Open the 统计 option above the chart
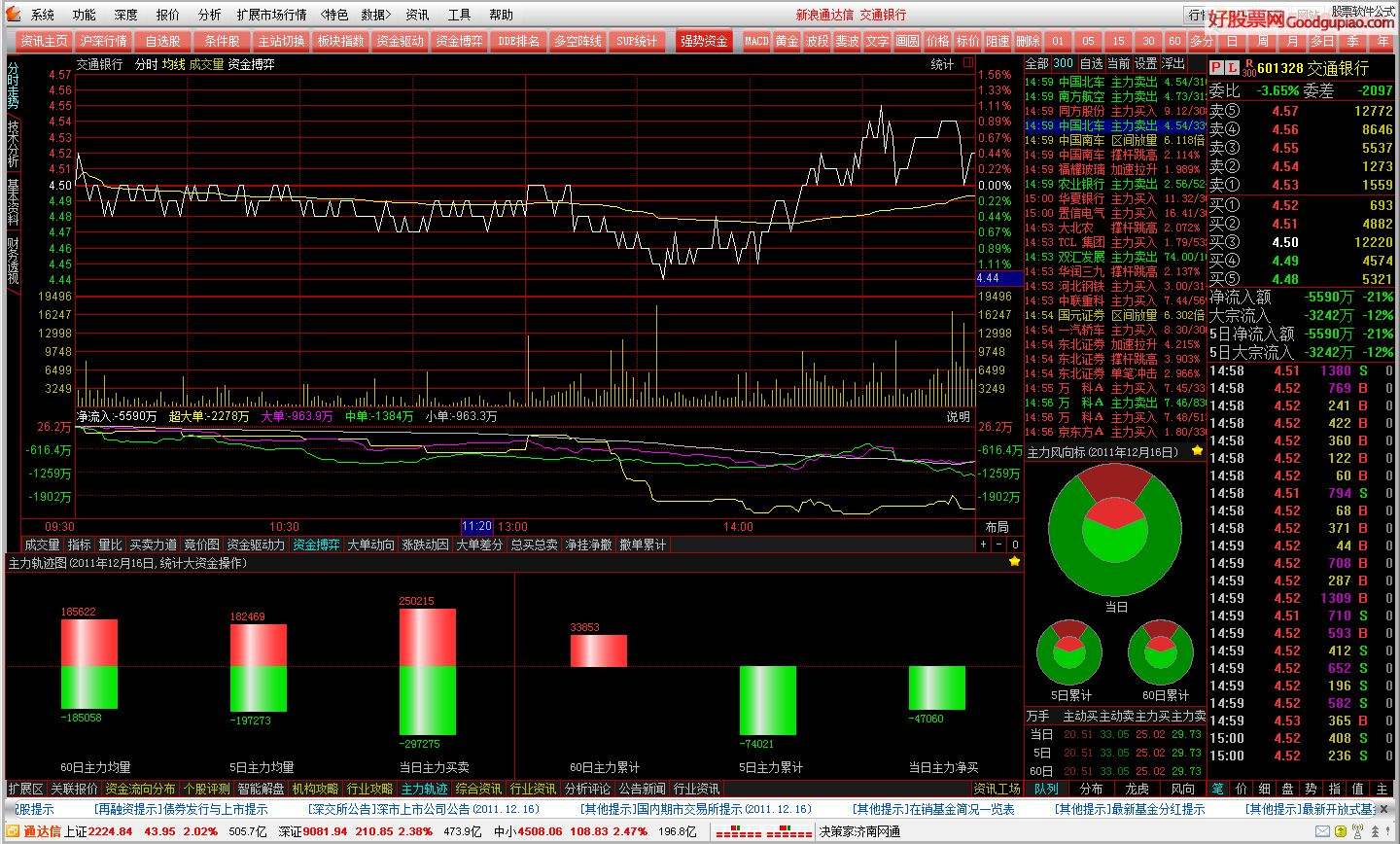The height and width of the screenshot is (844, 1400). (x=942, y=64)
